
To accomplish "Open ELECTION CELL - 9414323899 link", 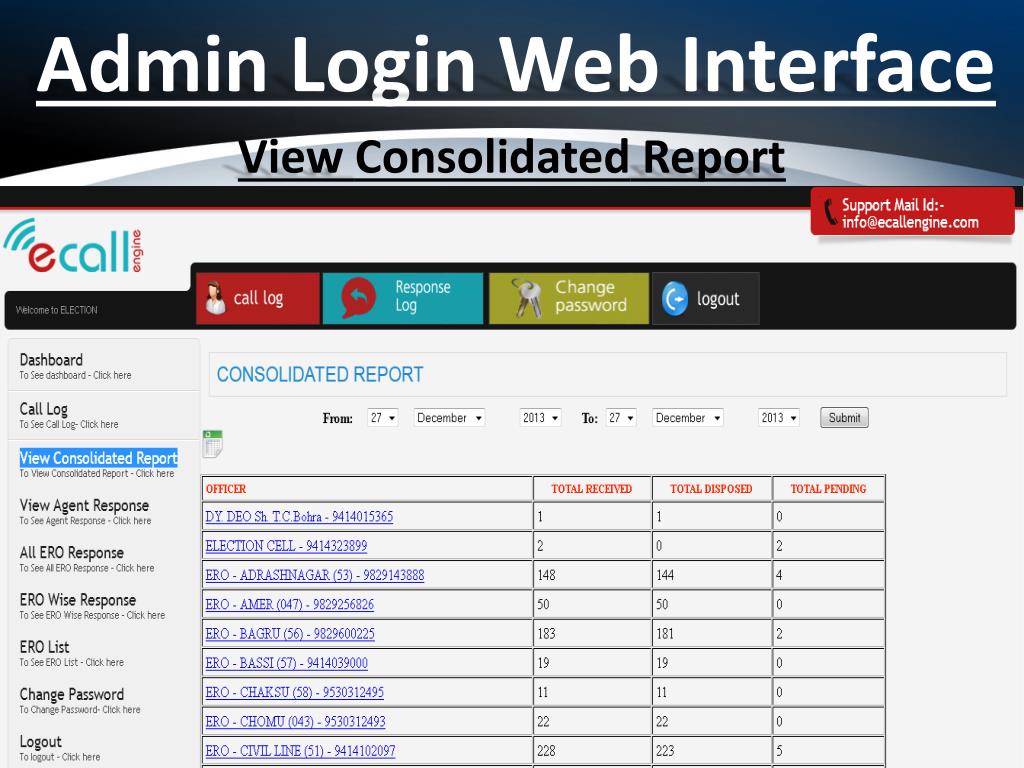I will click(x=286, y=546).
